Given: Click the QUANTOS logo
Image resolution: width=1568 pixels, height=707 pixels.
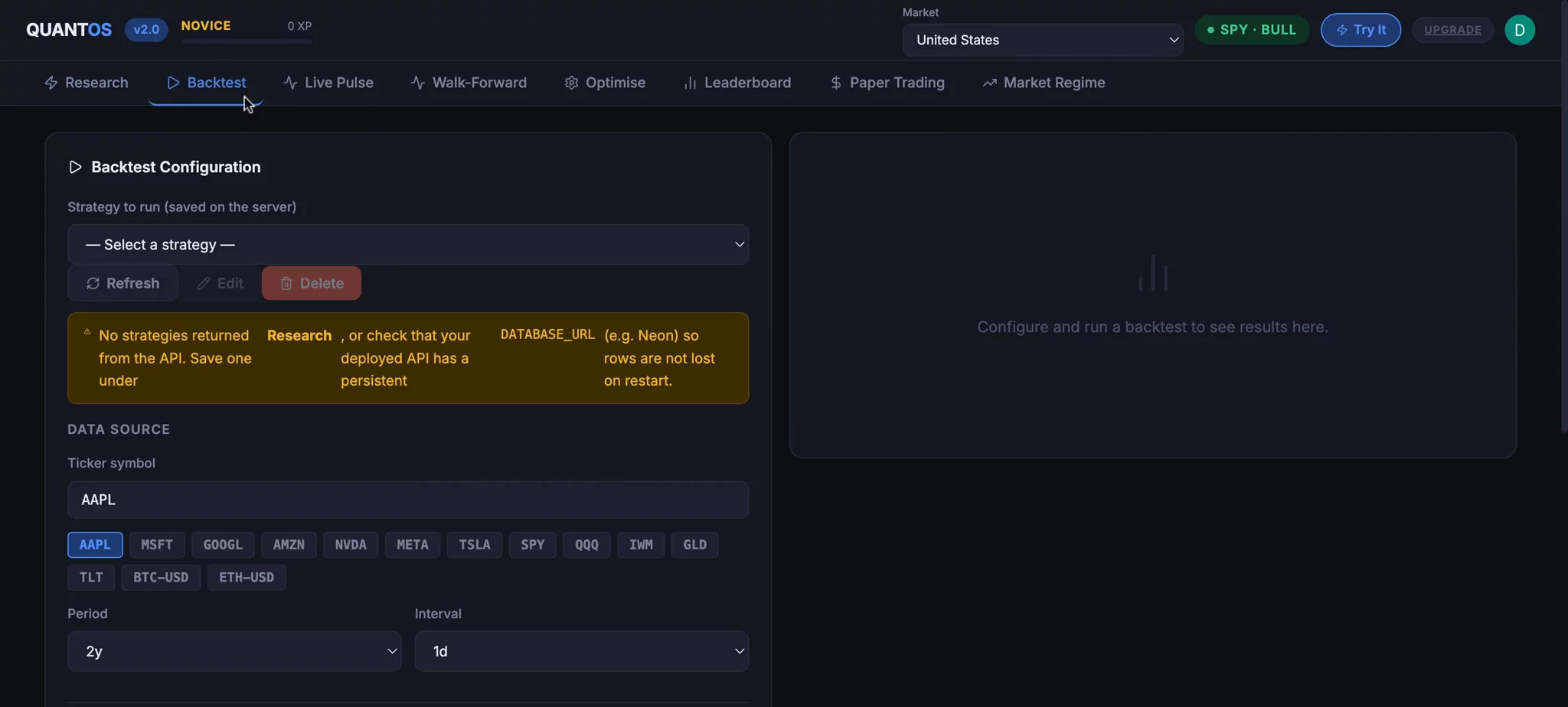Looking at the screenshot, I should pyautogui.click(x=69, y=30).
